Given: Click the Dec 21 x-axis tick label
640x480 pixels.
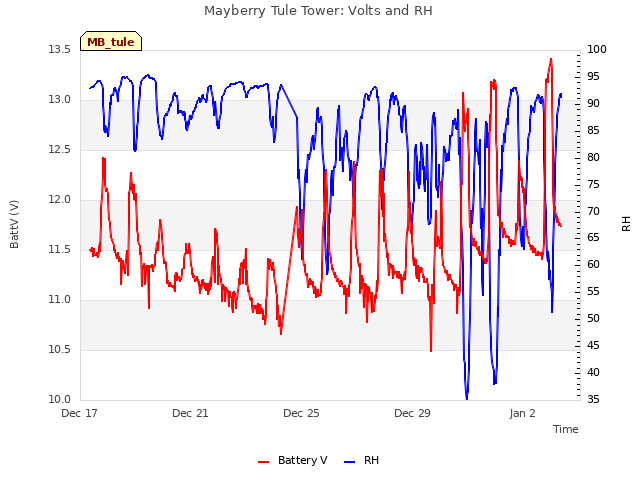Looking at the screenshot, I should [190, 413].
